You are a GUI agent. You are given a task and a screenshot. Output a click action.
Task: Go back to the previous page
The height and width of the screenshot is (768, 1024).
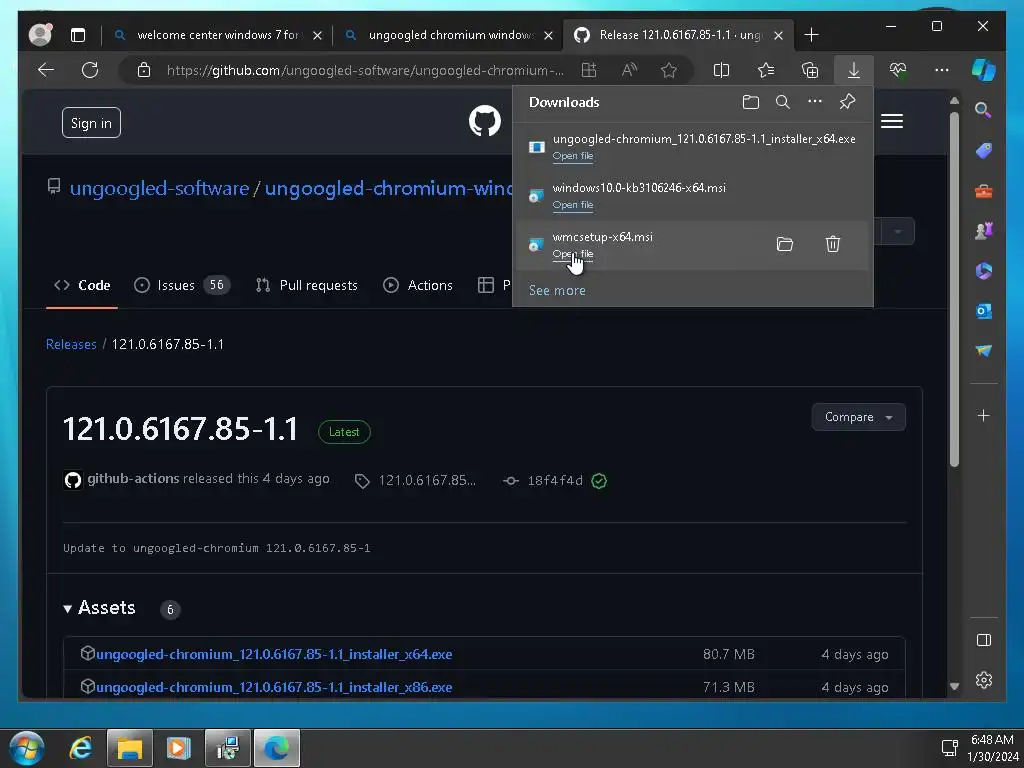click(x=46, y=70)
